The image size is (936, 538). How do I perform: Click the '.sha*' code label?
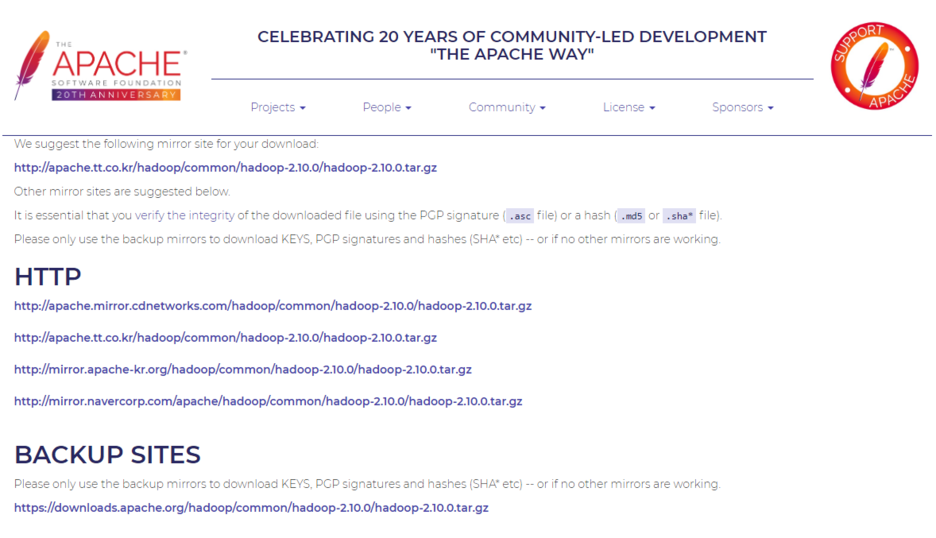click(679, 216)
